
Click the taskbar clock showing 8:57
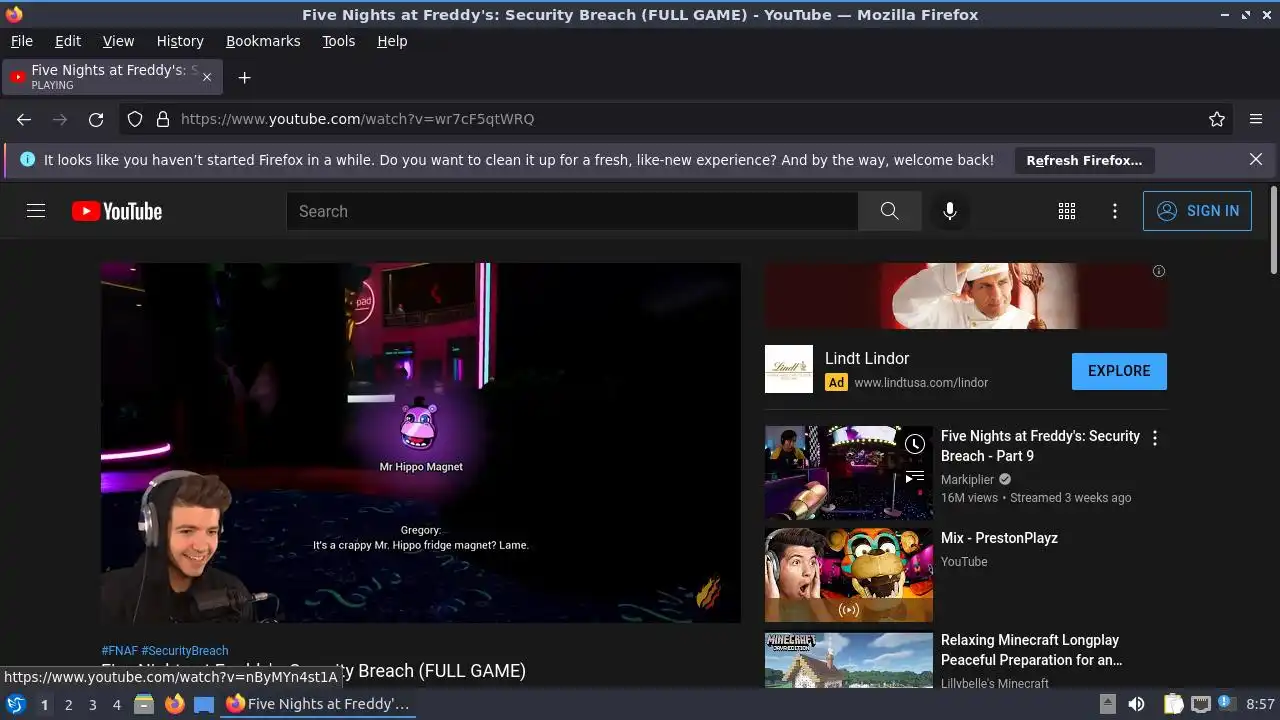1260,704
